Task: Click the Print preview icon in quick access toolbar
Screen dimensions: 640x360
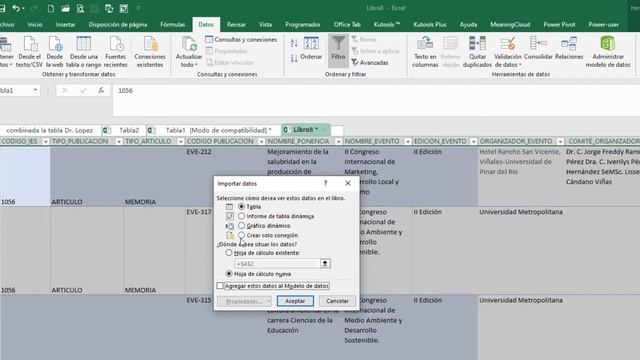Action: (80, 8)
